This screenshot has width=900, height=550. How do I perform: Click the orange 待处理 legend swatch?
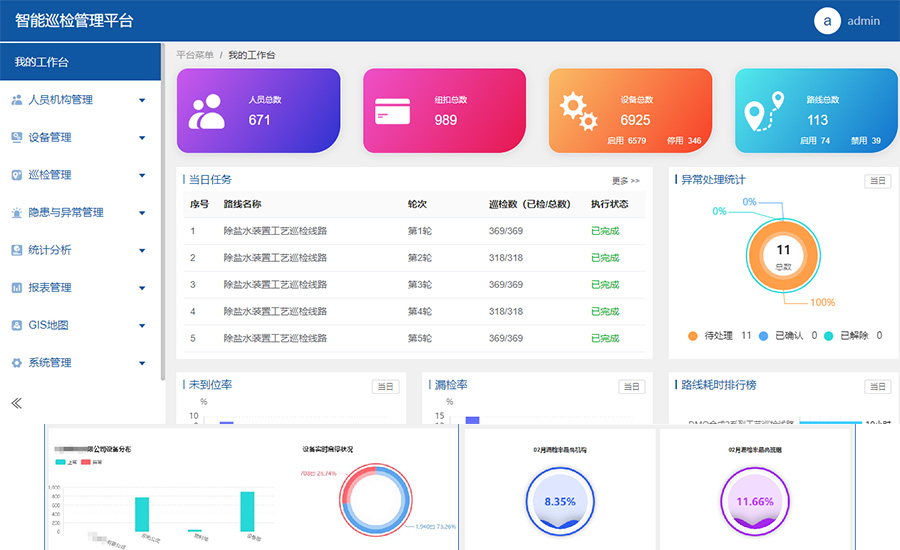point(693,336)
